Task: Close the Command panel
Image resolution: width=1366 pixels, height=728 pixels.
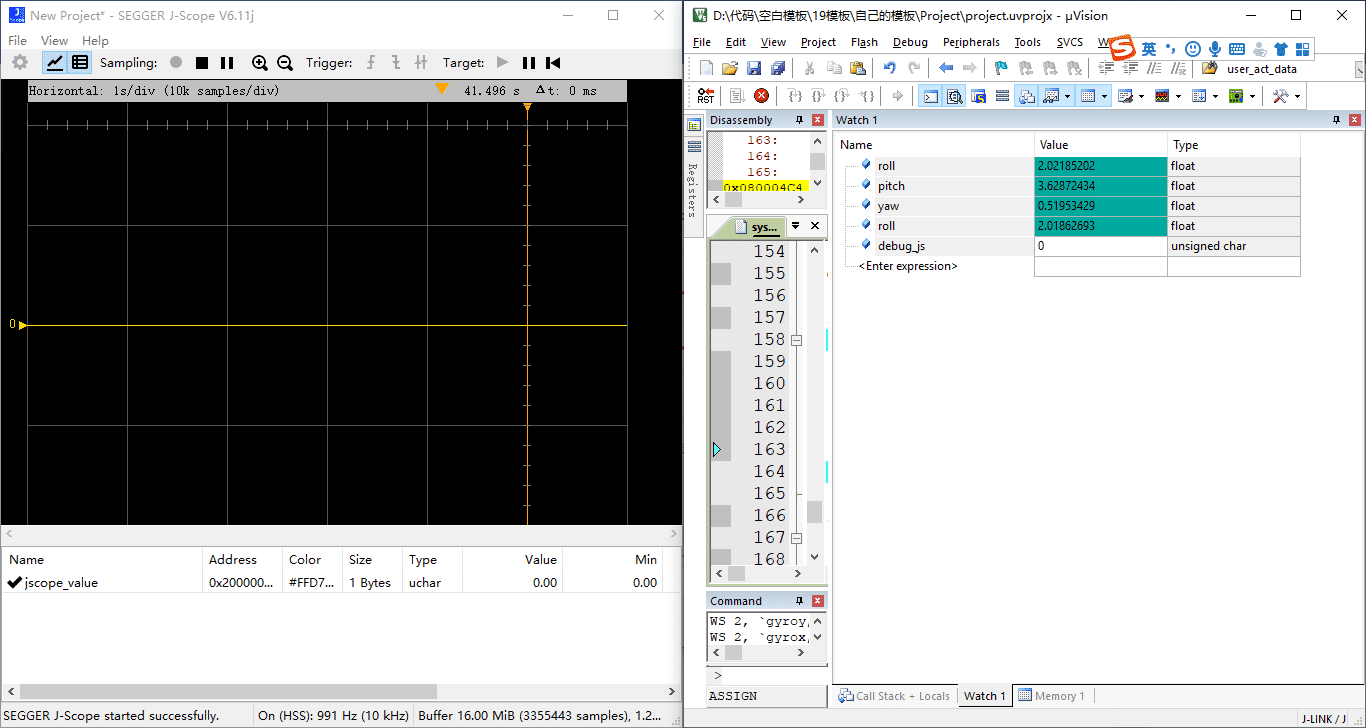Action: click(818, 601)
